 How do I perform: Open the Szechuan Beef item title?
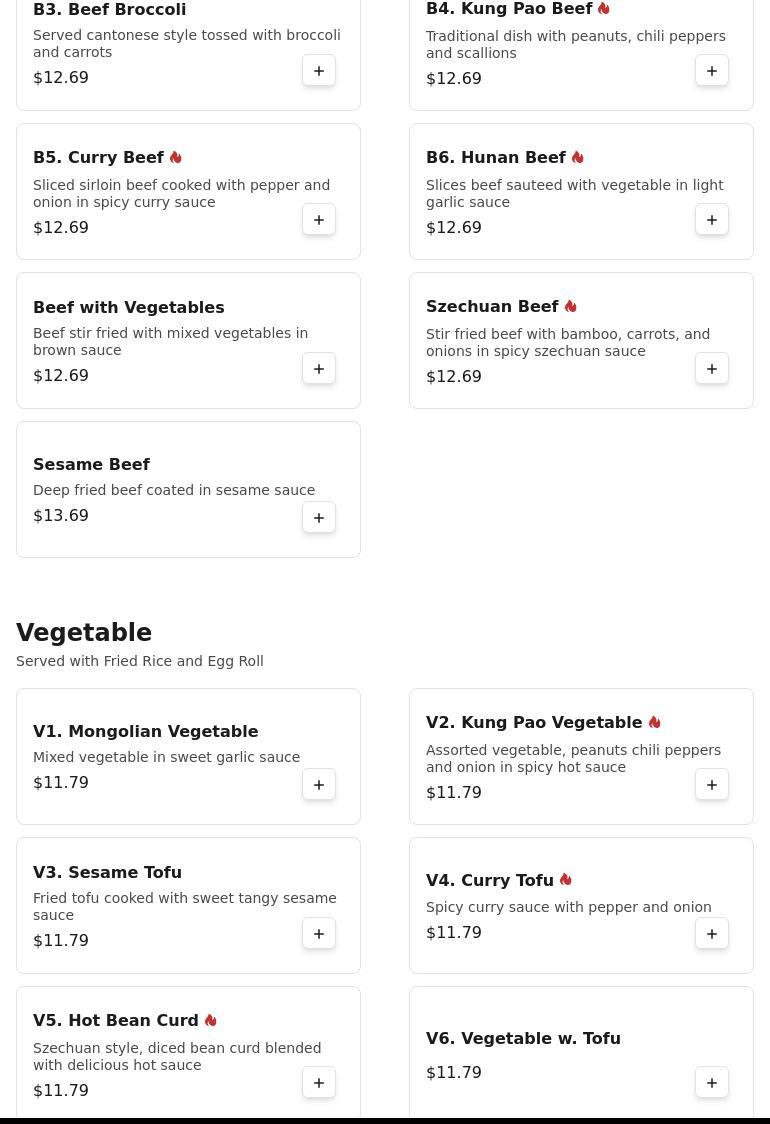click(492, 307)
